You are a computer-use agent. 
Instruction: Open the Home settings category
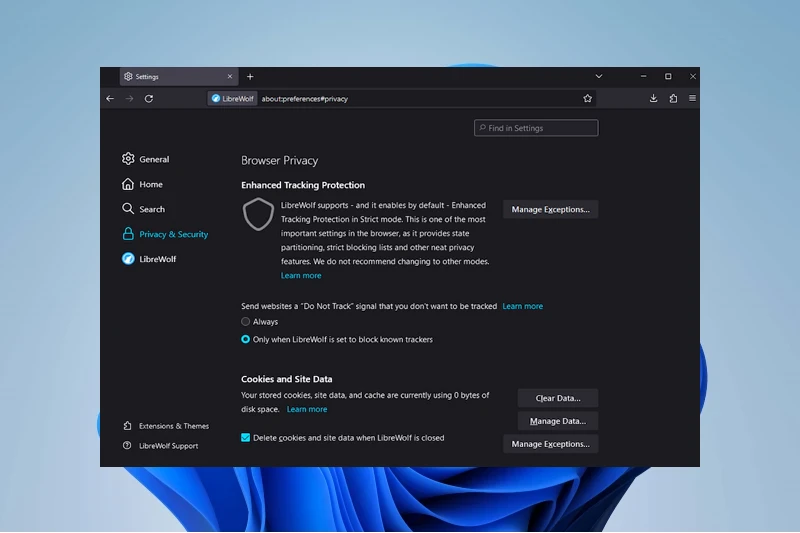tap(142, 184)
